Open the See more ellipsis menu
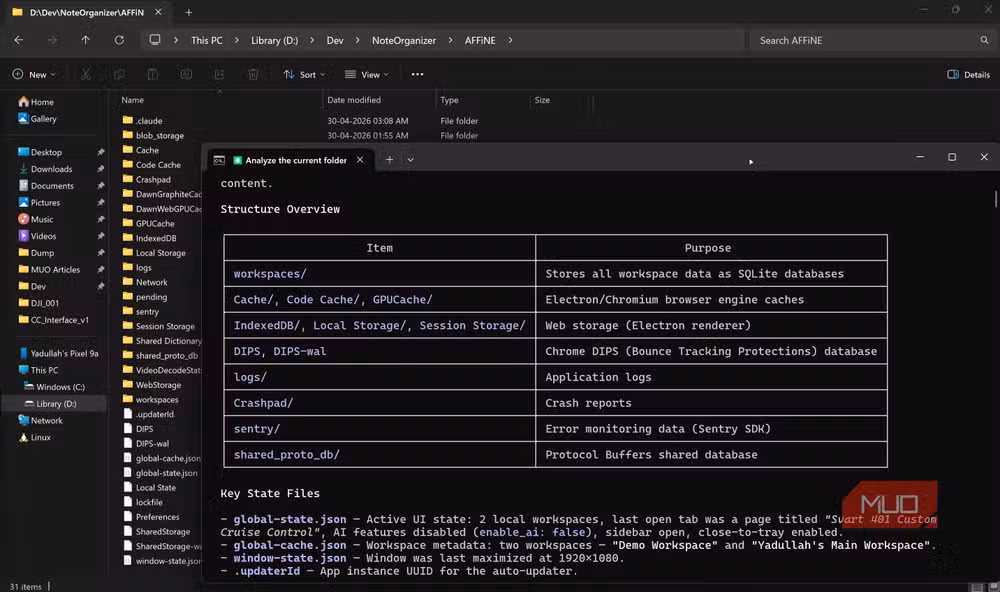The height and width of the screenshot is (592, 1000). [417, 74]
